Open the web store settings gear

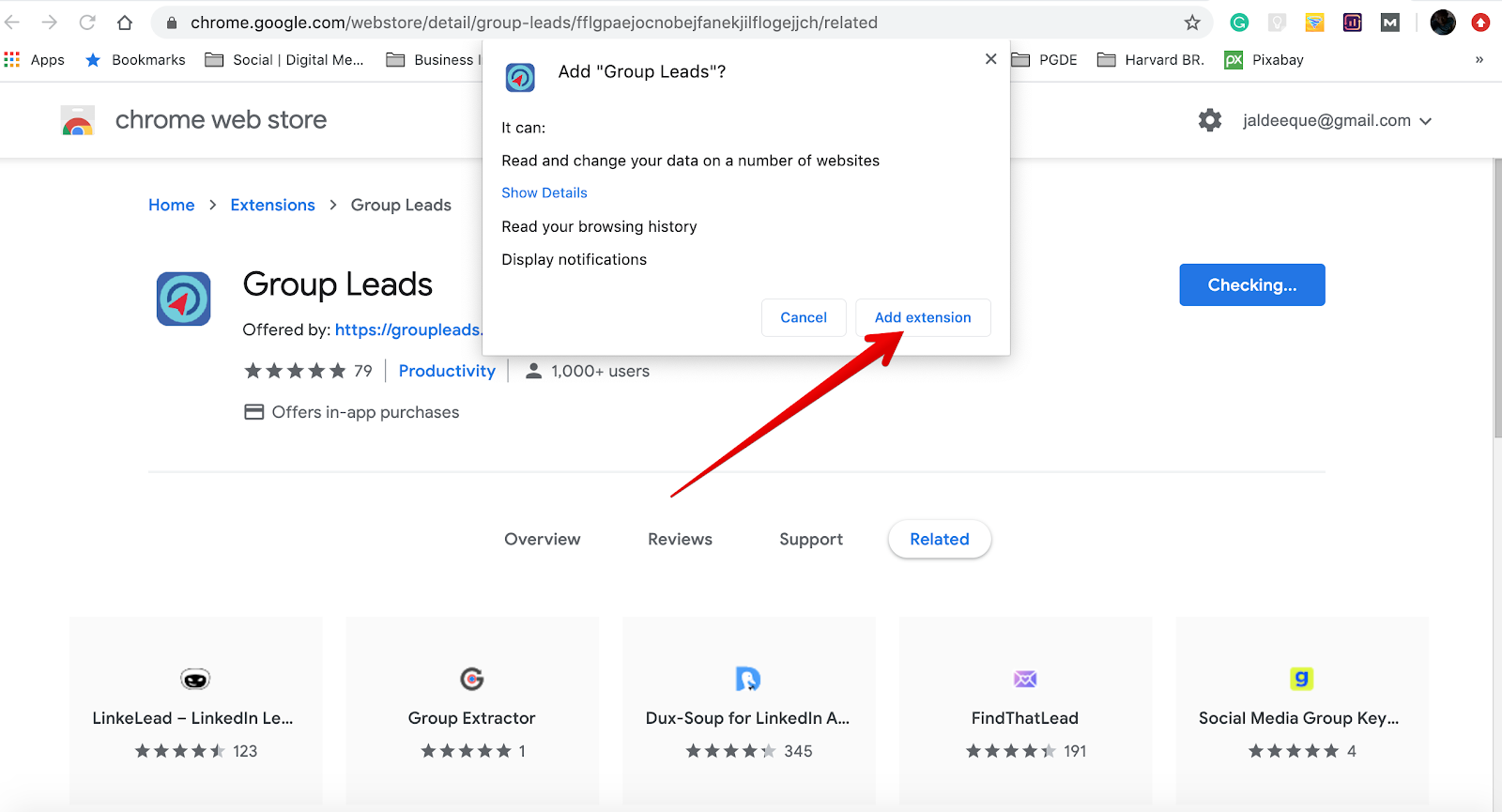pos(1210,120)
